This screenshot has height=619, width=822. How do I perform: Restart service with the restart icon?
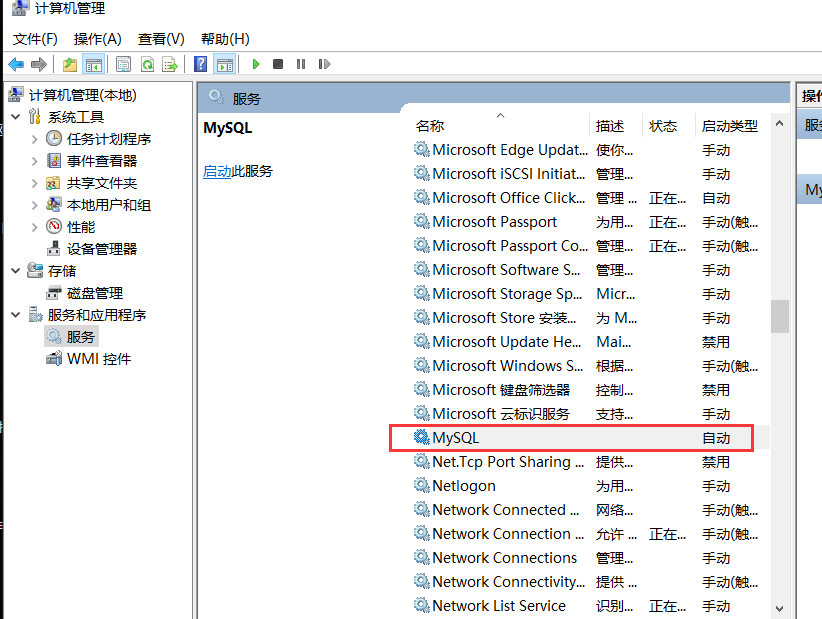tap(324, 64)
